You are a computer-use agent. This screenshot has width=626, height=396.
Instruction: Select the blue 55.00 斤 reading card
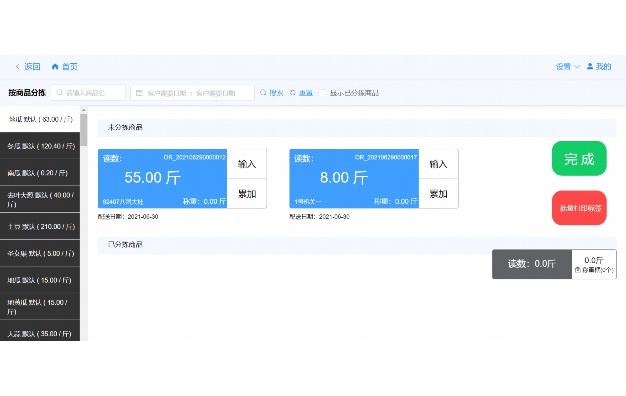coord(162,178)
